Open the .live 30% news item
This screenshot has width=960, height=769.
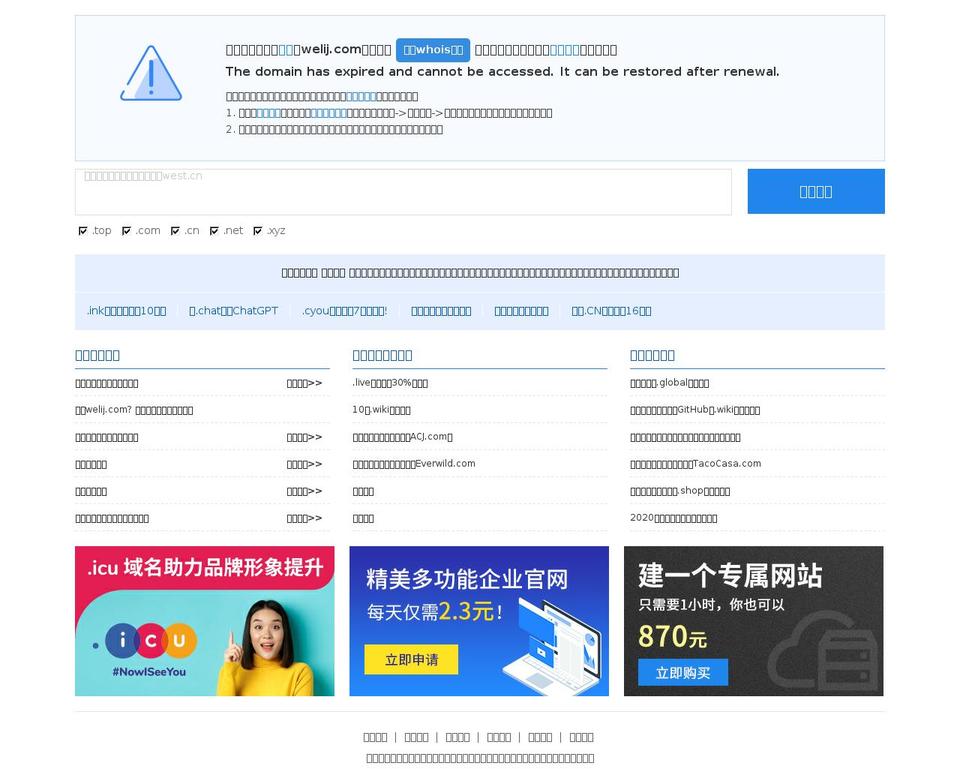(390, 383)
